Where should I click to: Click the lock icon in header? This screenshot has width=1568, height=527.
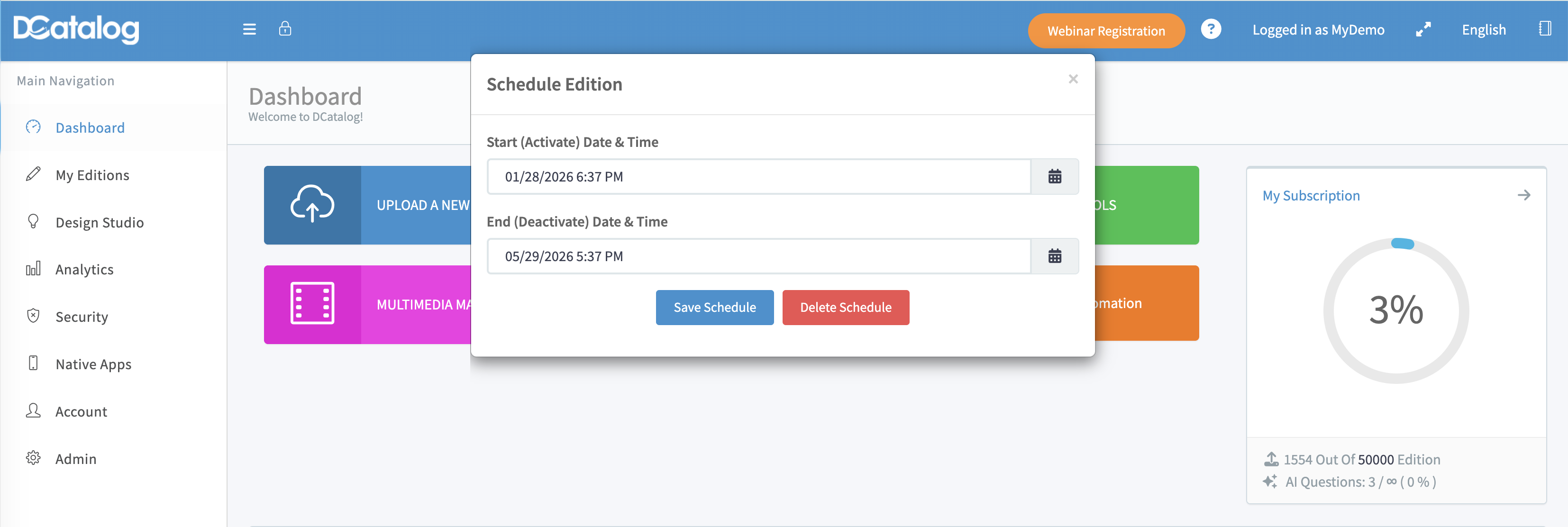(x=285, y=28)
